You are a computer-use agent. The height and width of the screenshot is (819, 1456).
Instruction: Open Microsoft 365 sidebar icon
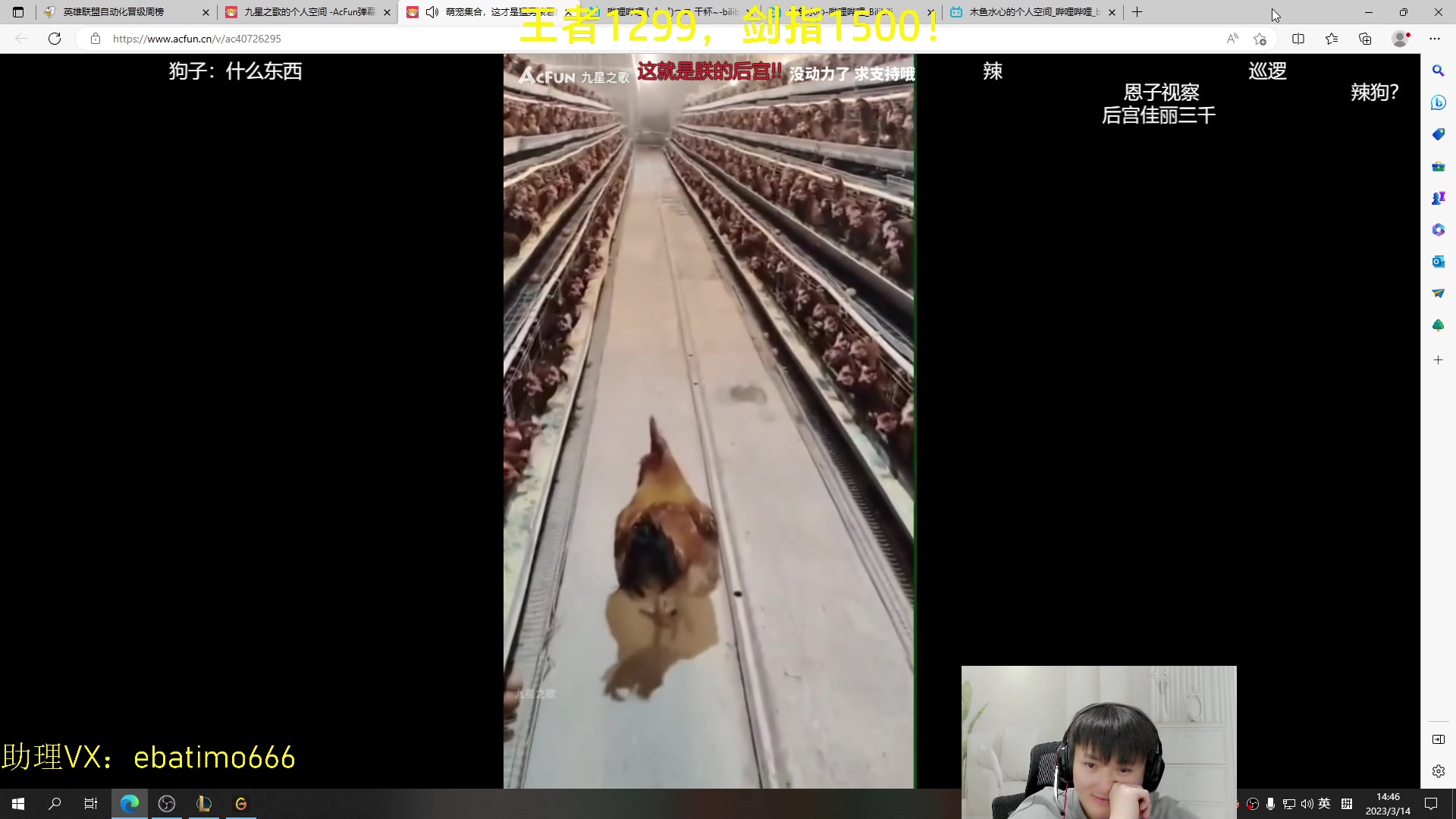(1438, 230)
